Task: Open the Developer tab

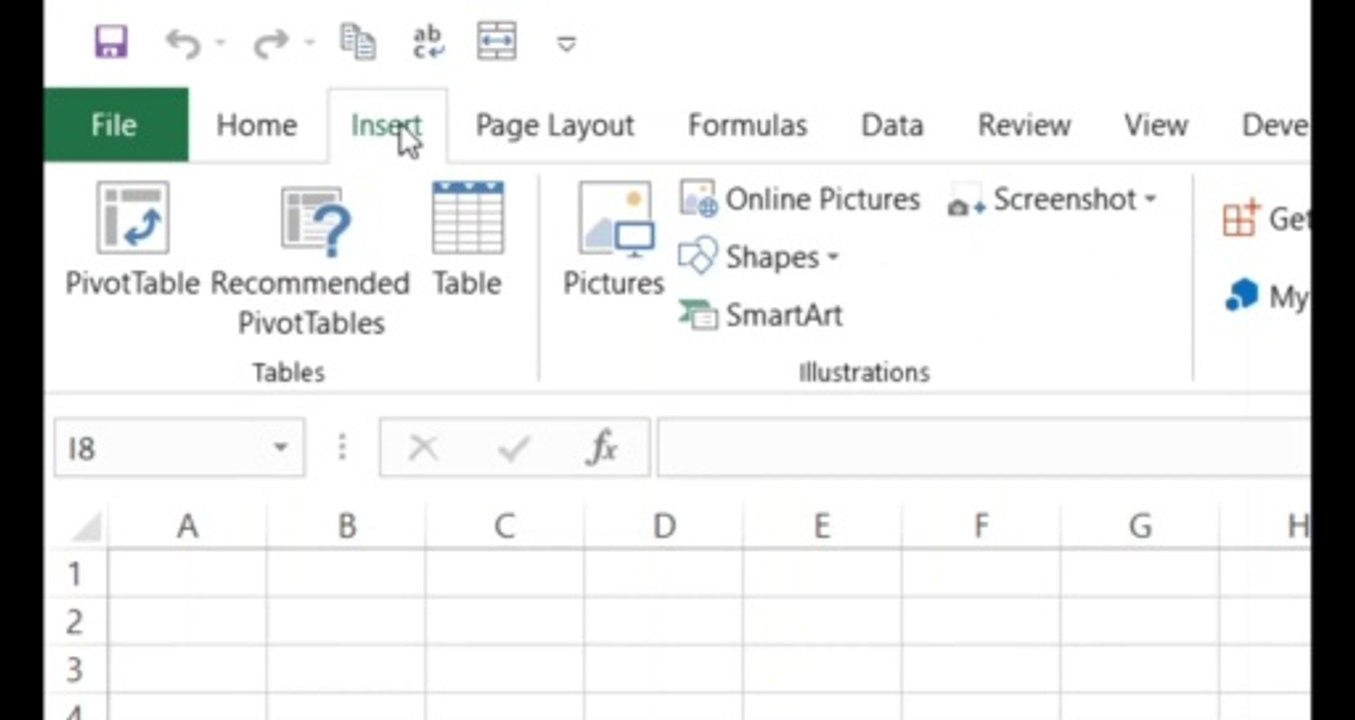Action: coord(1275,125)
